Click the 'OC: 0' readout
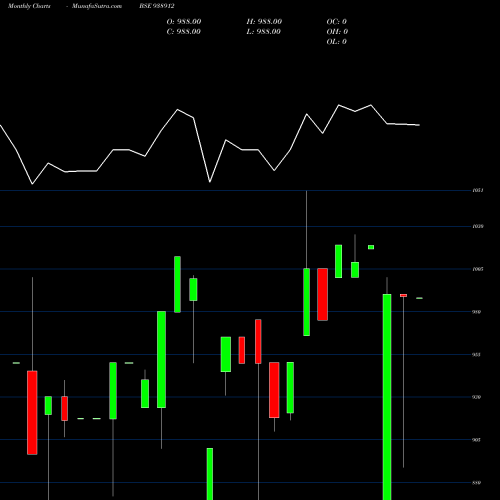Image resolution: width=500 pixels, height=500 pixels. (x=337, y=22)
